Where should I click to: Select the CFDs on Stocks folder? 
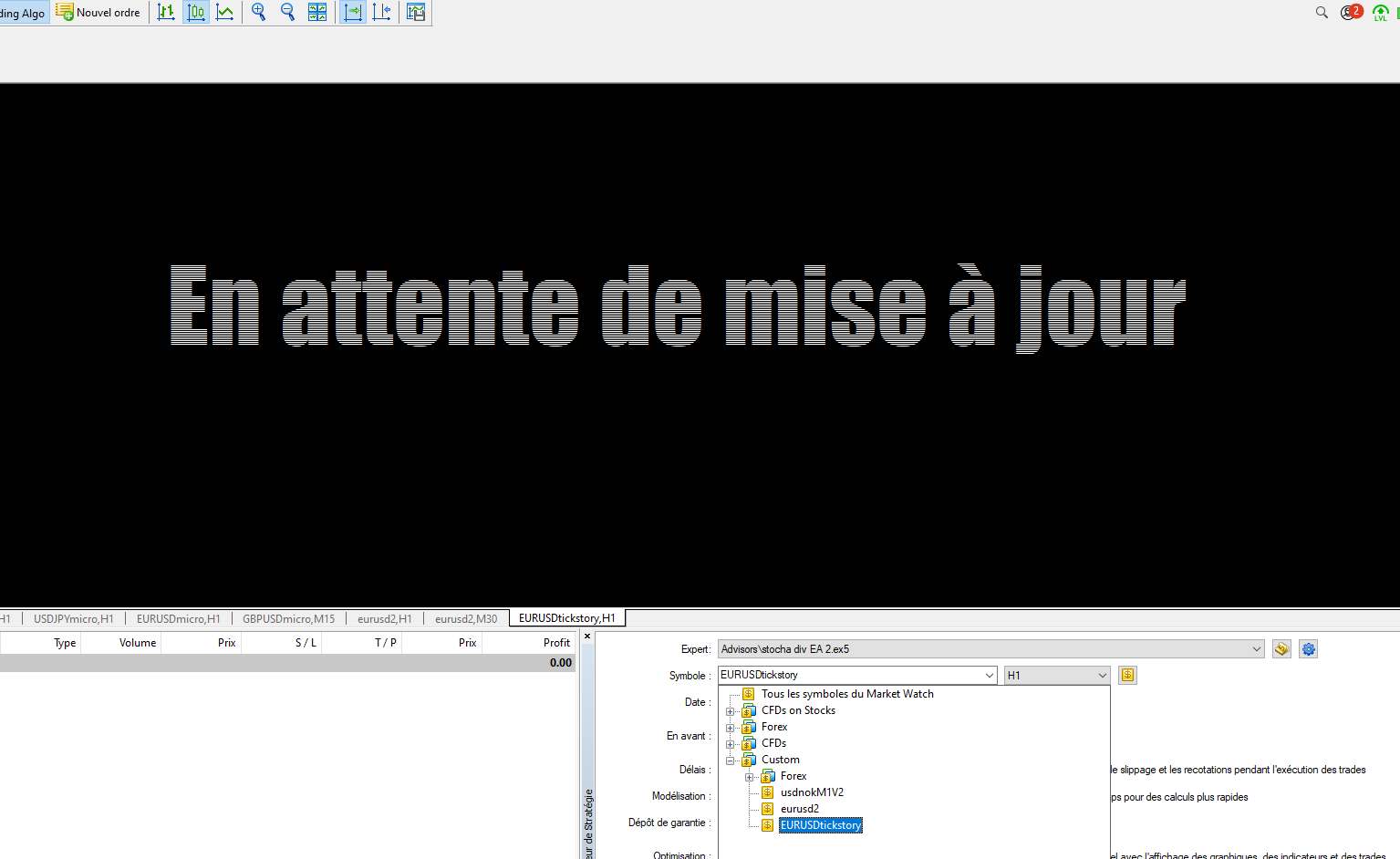(798, 710)
